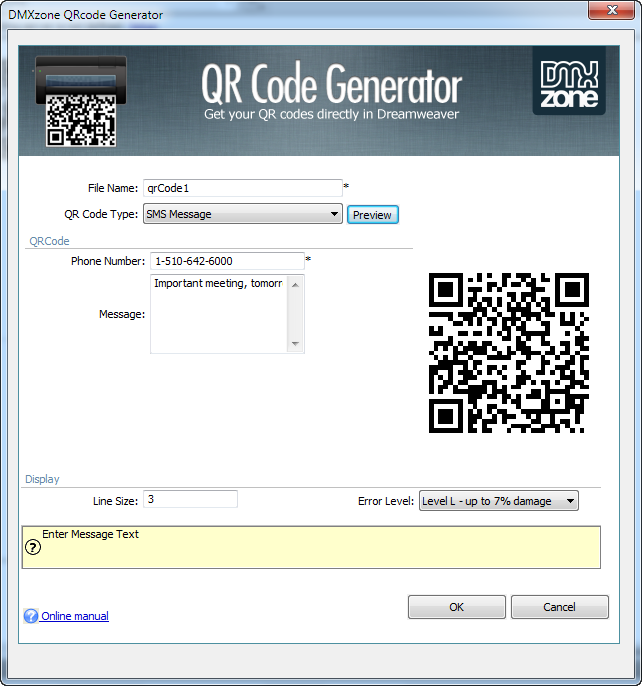Click the Message scrollbar down arrow
This screenshot has height=686, width=642.
295,343
